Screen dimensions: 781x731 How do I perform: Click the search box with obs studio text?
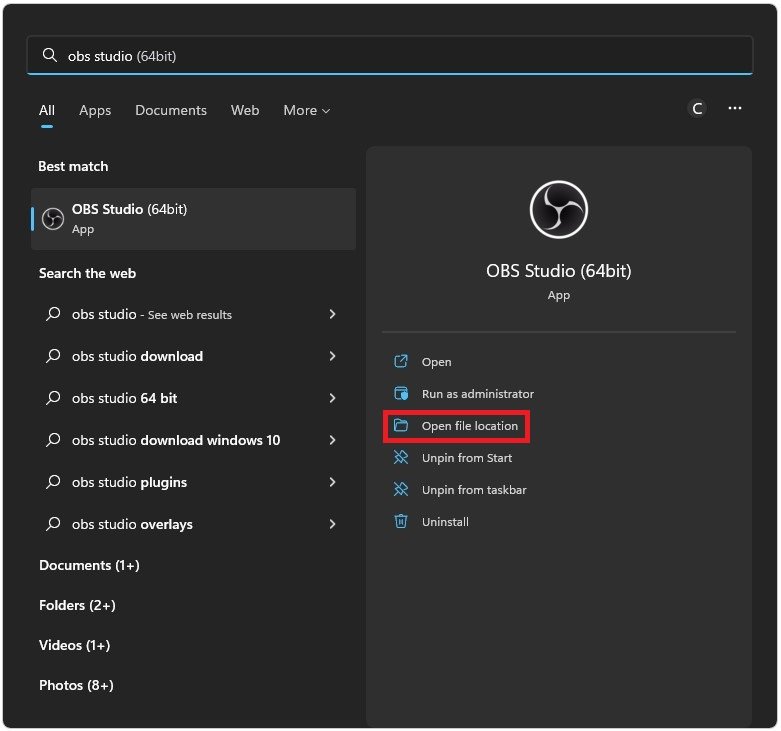390,56
